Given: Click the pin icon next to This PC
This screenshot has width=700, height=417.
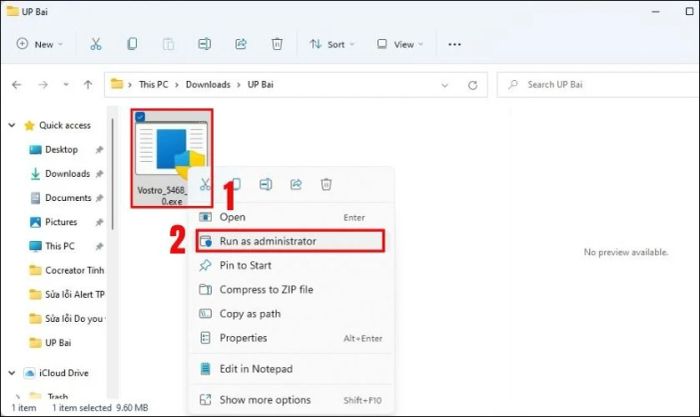Looking at the screenshot, I should [x=99, y=246].
